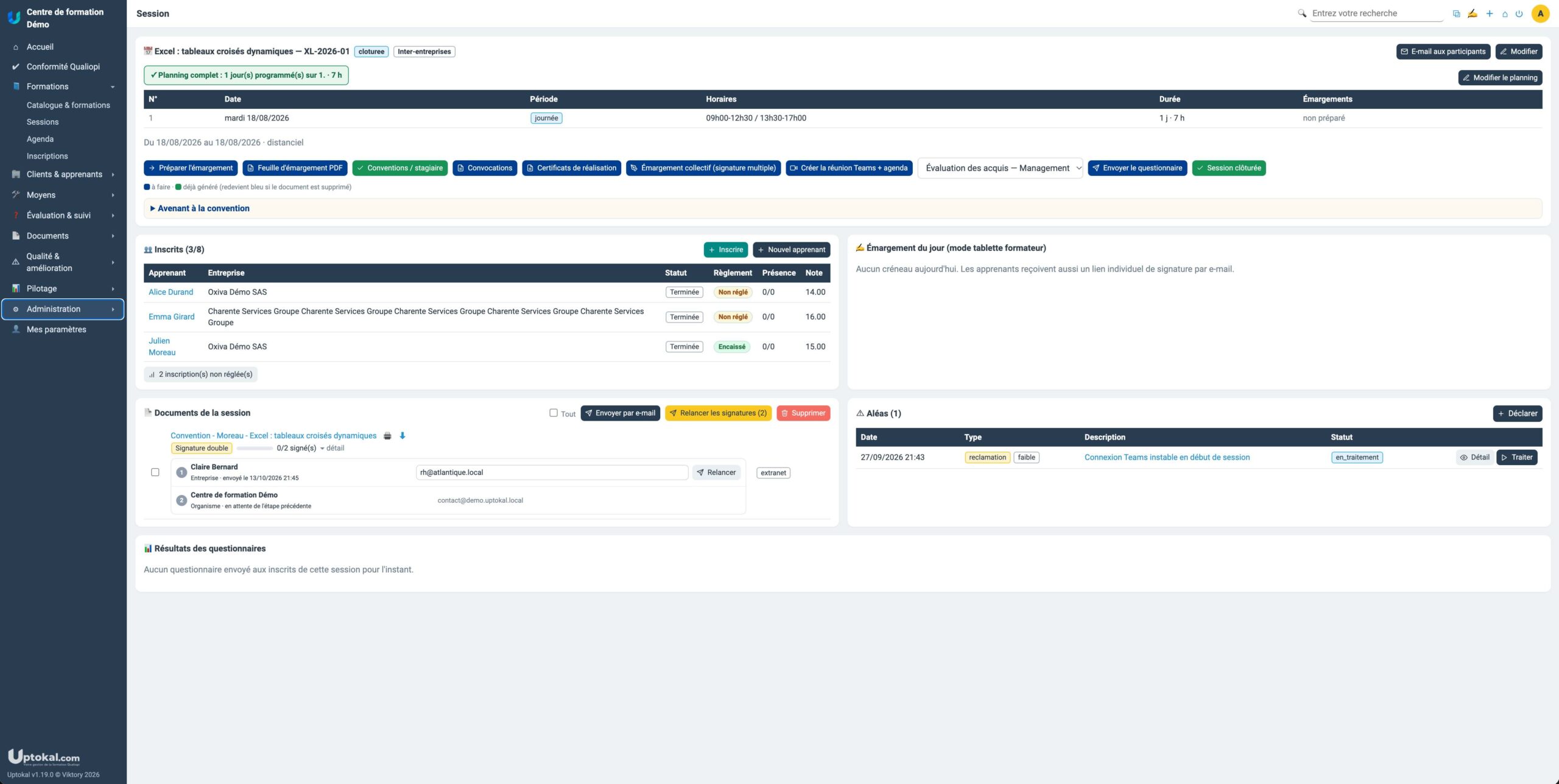Toggle the signature 'détail' disclosure
This screenshot has height=784, width=1559.
point(333,448)
